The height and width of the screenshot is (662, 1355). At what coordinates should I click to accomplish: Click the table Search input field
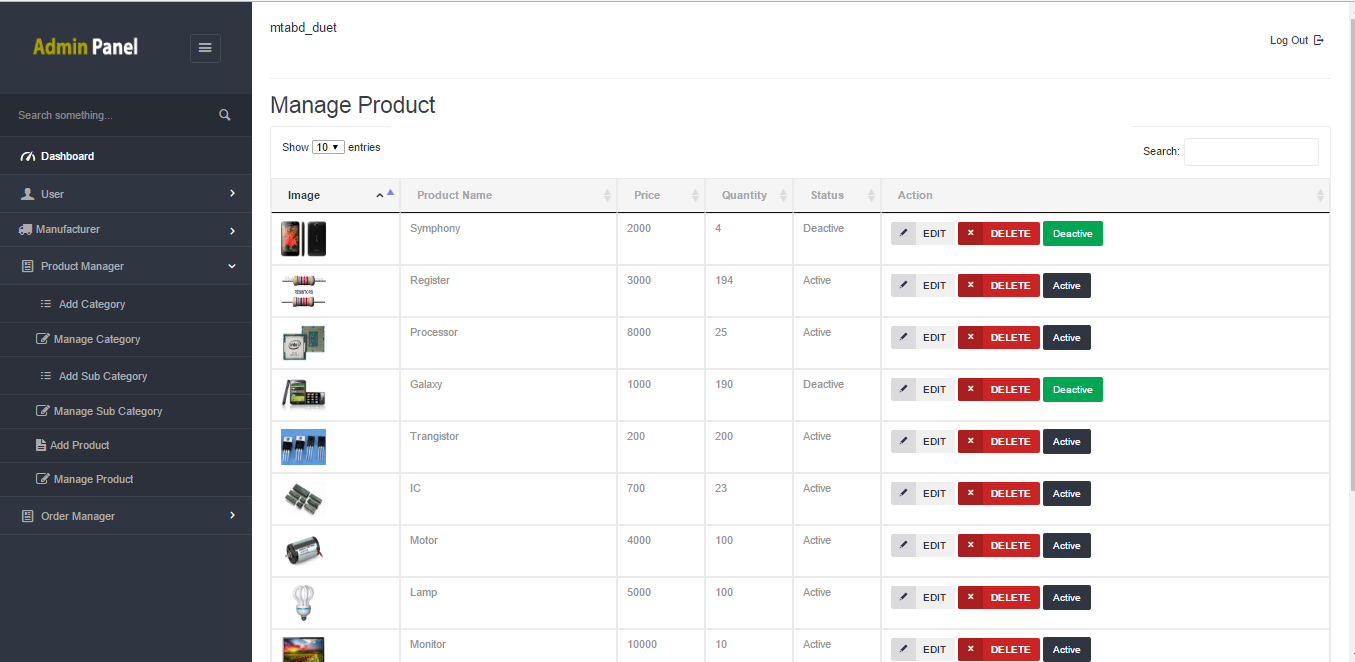click(x=1250, y=152)
